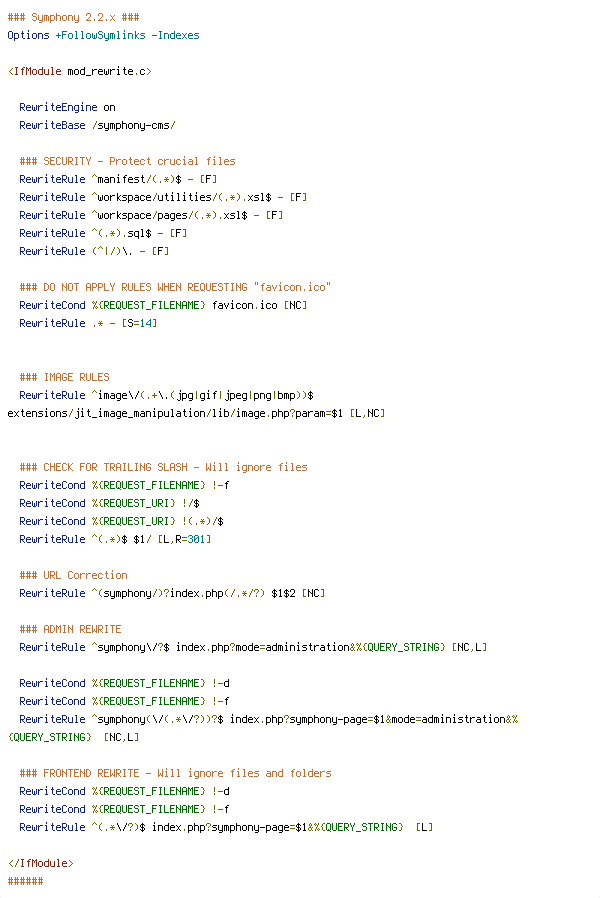600x898 pixels.
Task: Click the jit_image_manipulation image.php path
Action: pyautogui.click(x=175, y=413)
